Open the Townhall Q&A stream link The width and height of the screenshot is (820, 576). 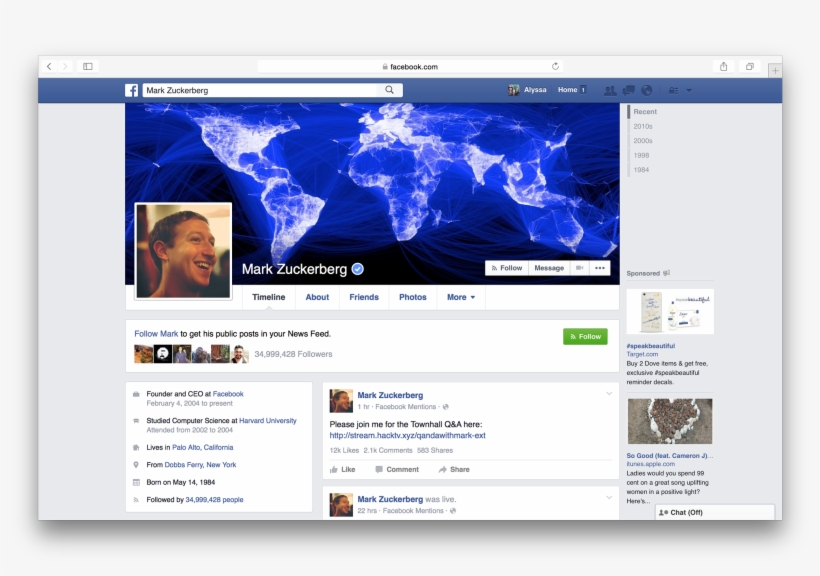tap(407, 435)
